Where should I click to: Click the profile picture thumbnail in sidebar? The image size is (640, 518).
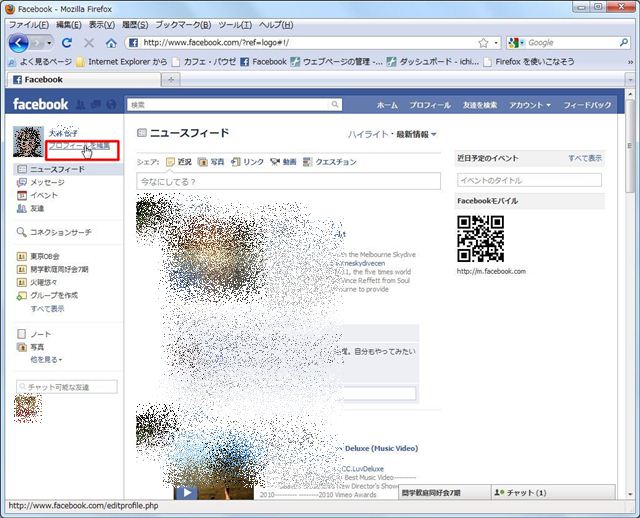point(28,142)
